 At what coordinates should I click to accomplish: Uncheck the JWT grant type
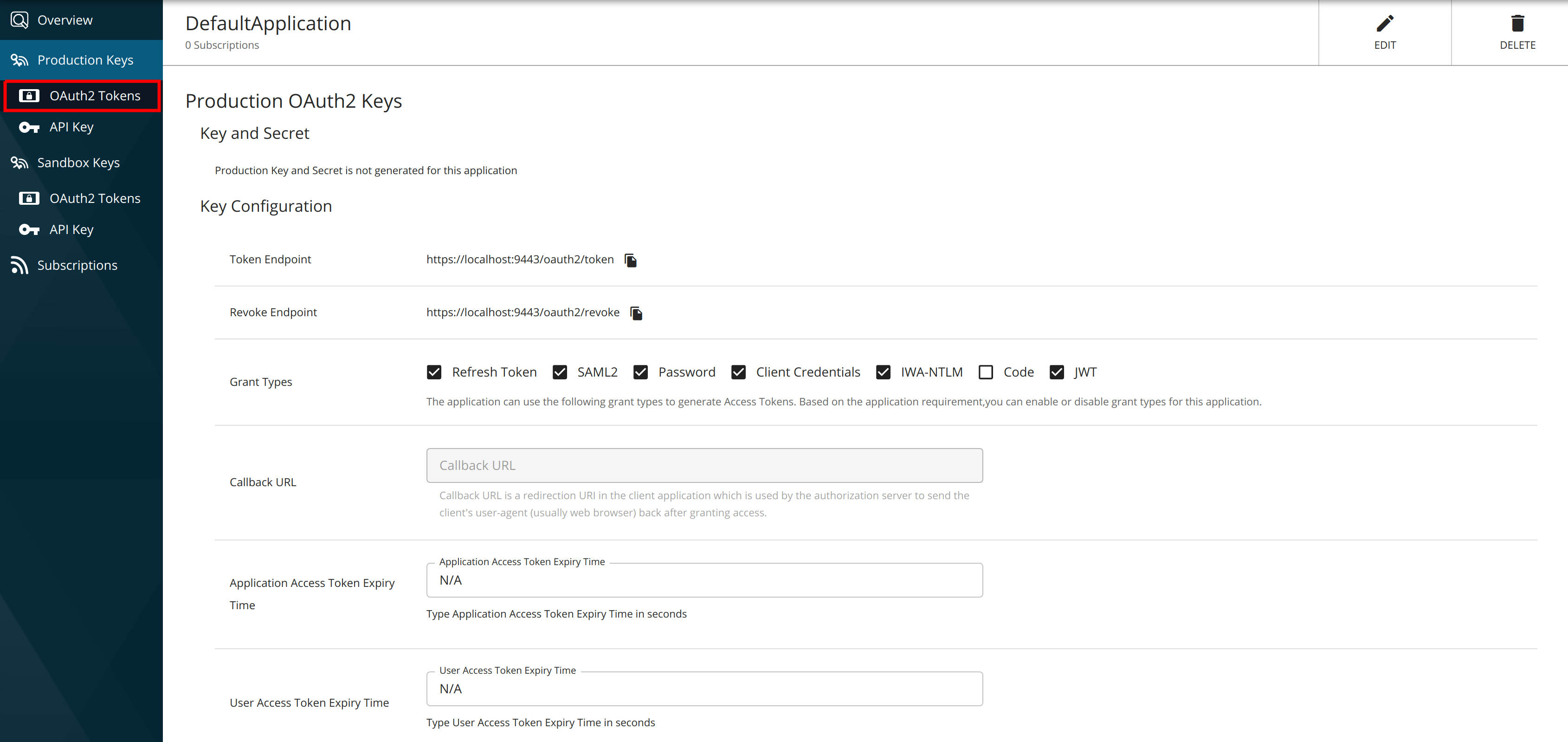tap(1057, 371)
